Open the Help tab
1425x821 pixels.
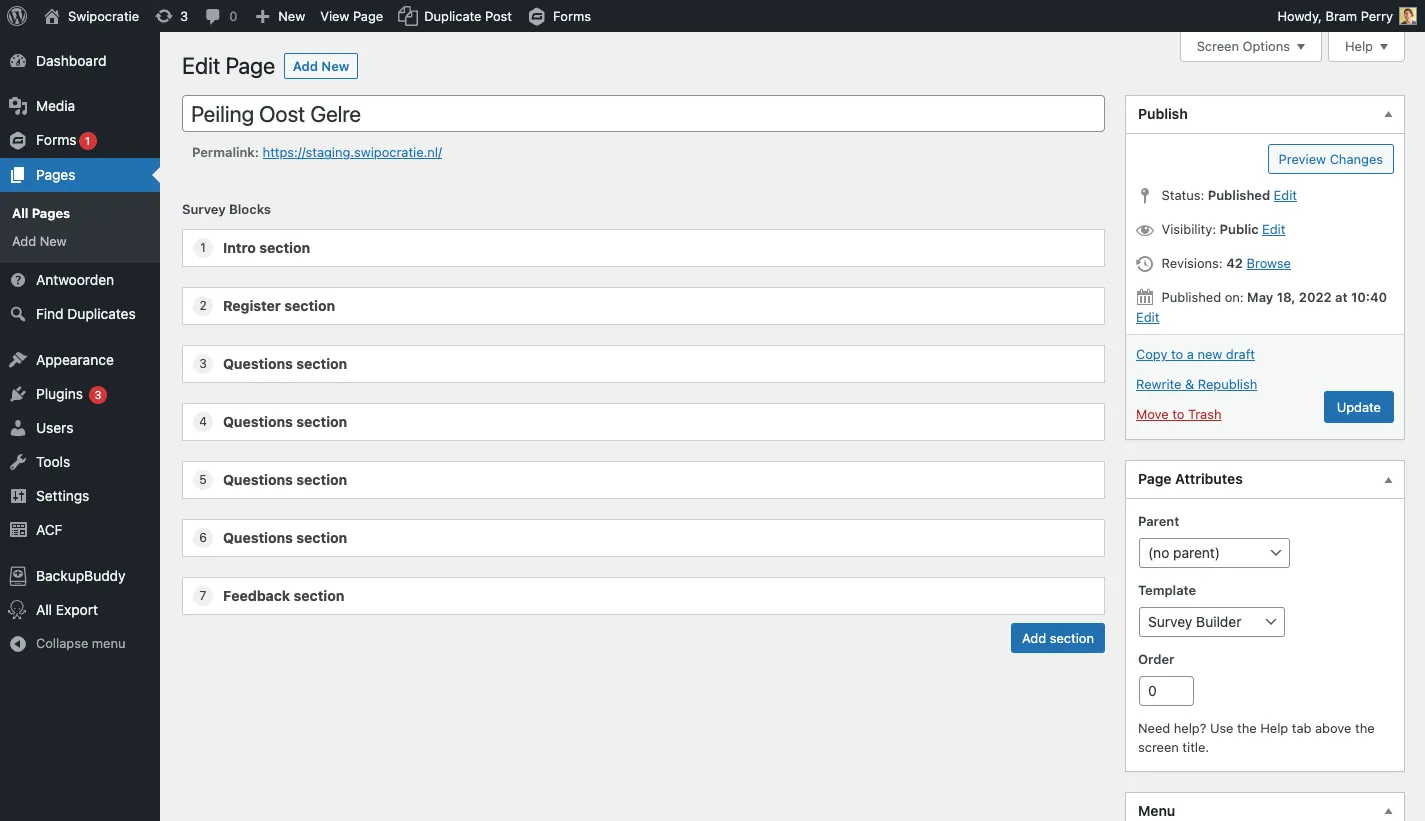tap(1366, 47)
